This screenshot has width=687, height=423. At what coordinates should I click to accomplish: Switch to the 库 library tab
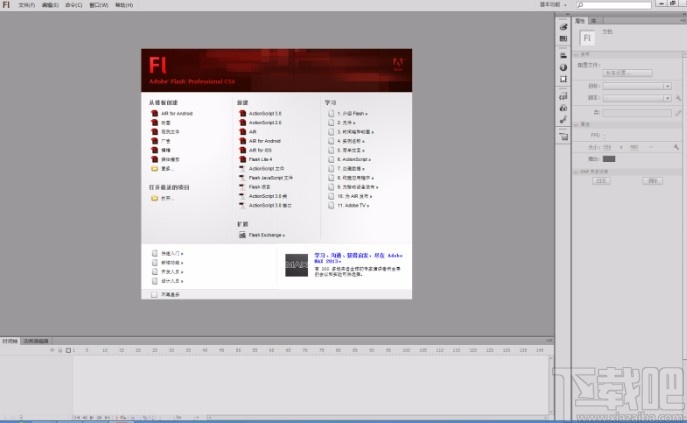click(x=594, y=21)
